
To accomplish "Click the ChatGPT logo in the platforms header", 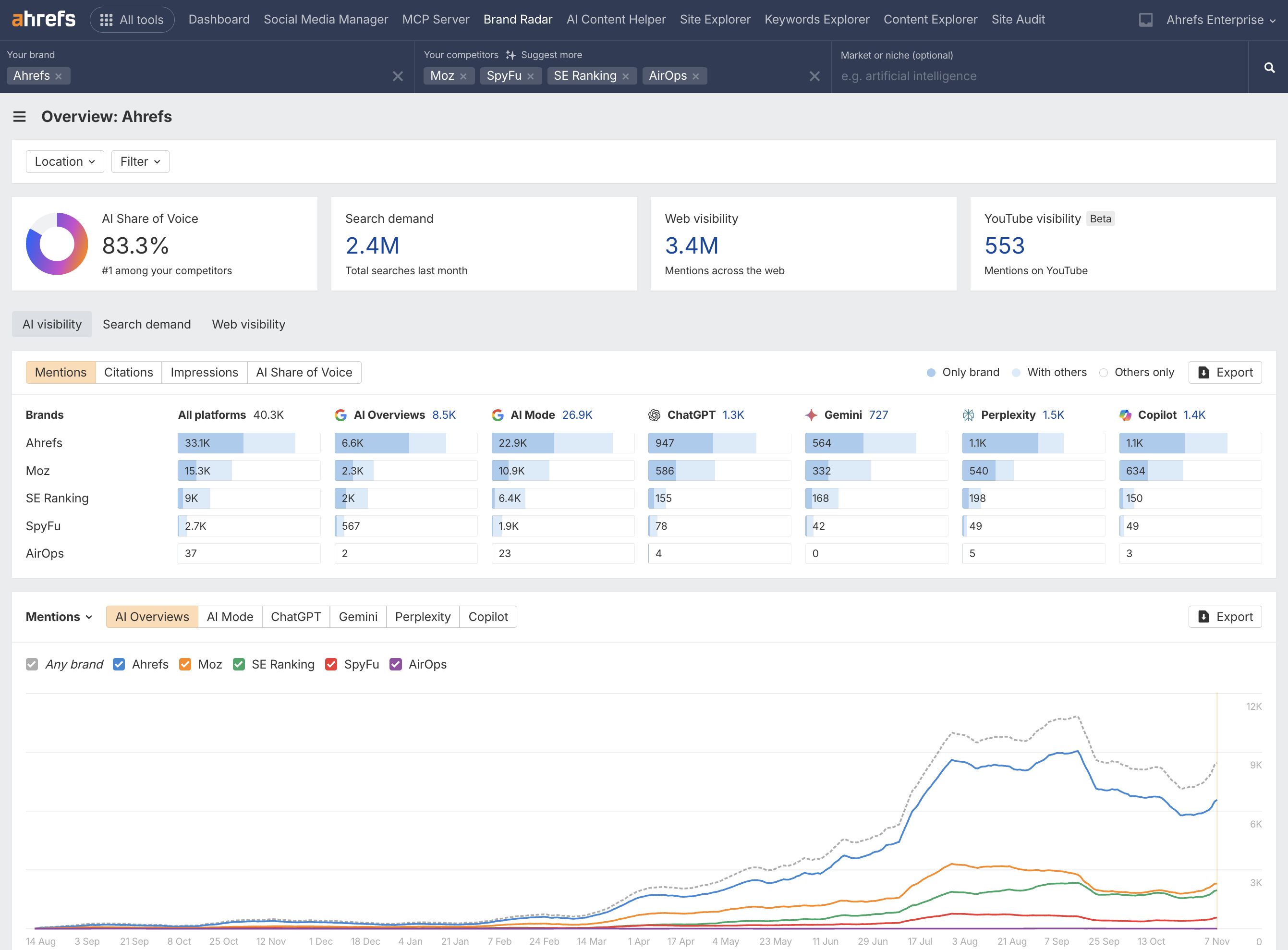I will tap(655, 414).
